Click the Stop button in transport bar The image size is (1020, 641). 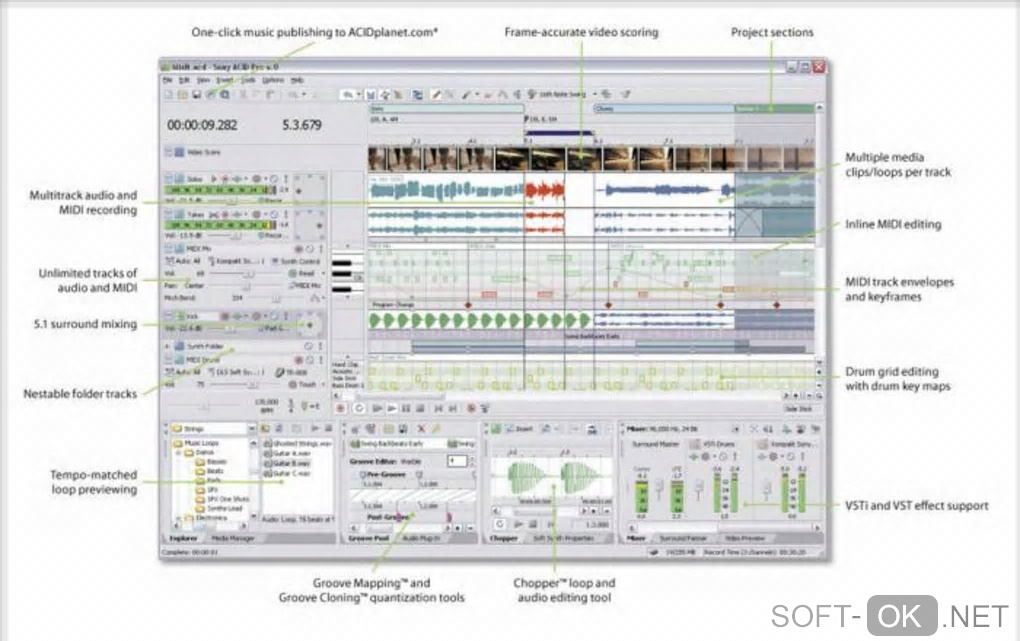[420, 408]
